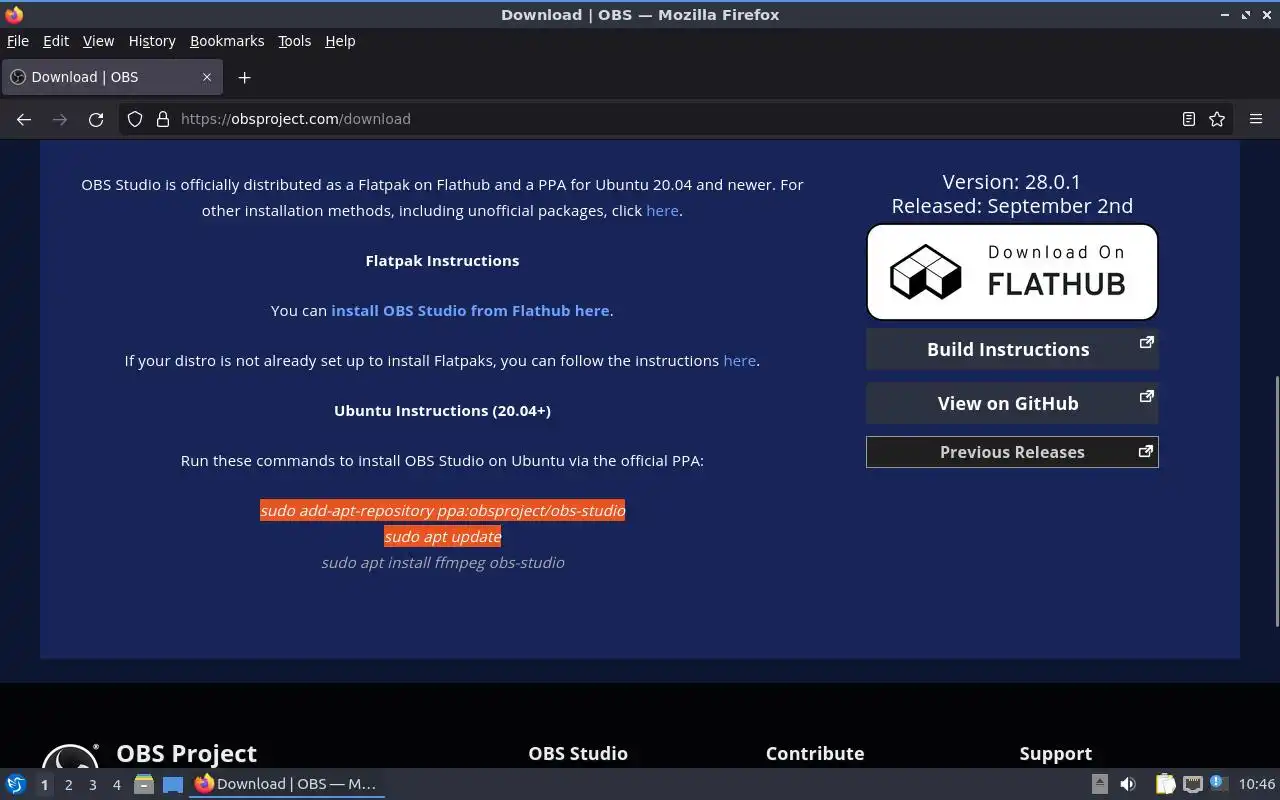This screenshot has height=800, width=1280.
Task: Open the Help menu
Action: point(340,41)
